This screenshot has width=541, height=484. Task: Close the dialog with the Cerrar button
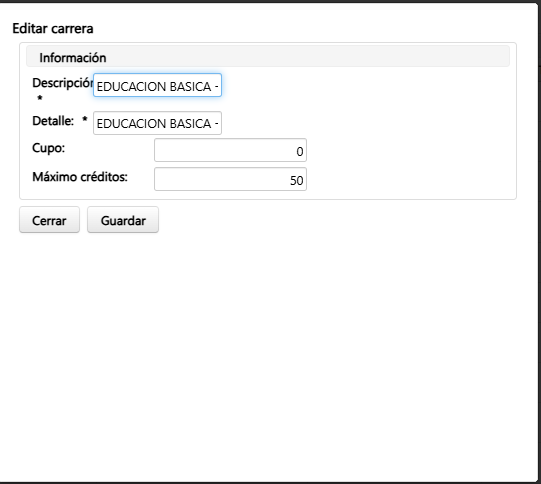(49, 220)
